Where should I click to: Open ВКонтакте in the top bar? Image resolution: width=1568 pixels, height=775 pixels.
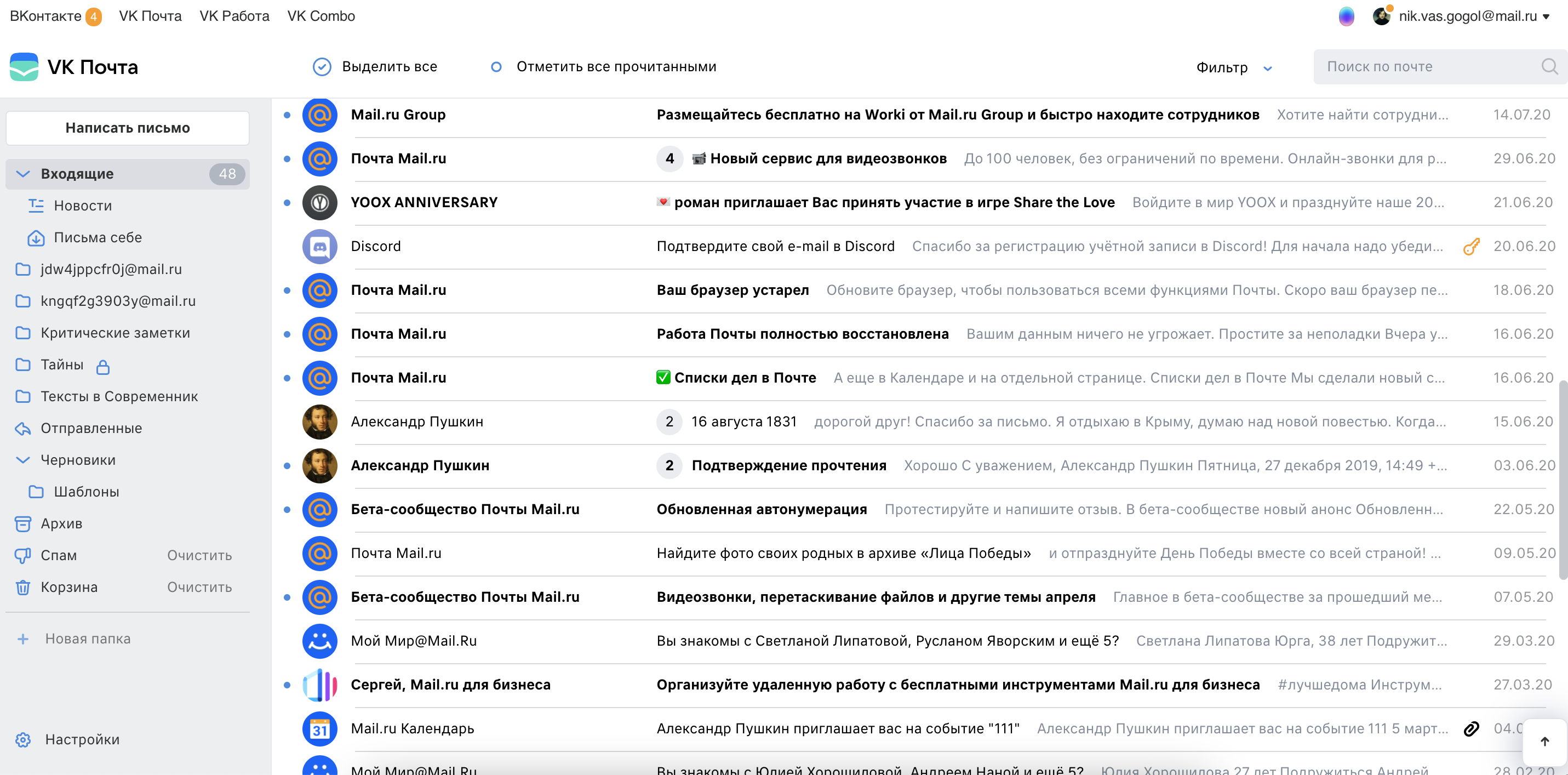45,16
